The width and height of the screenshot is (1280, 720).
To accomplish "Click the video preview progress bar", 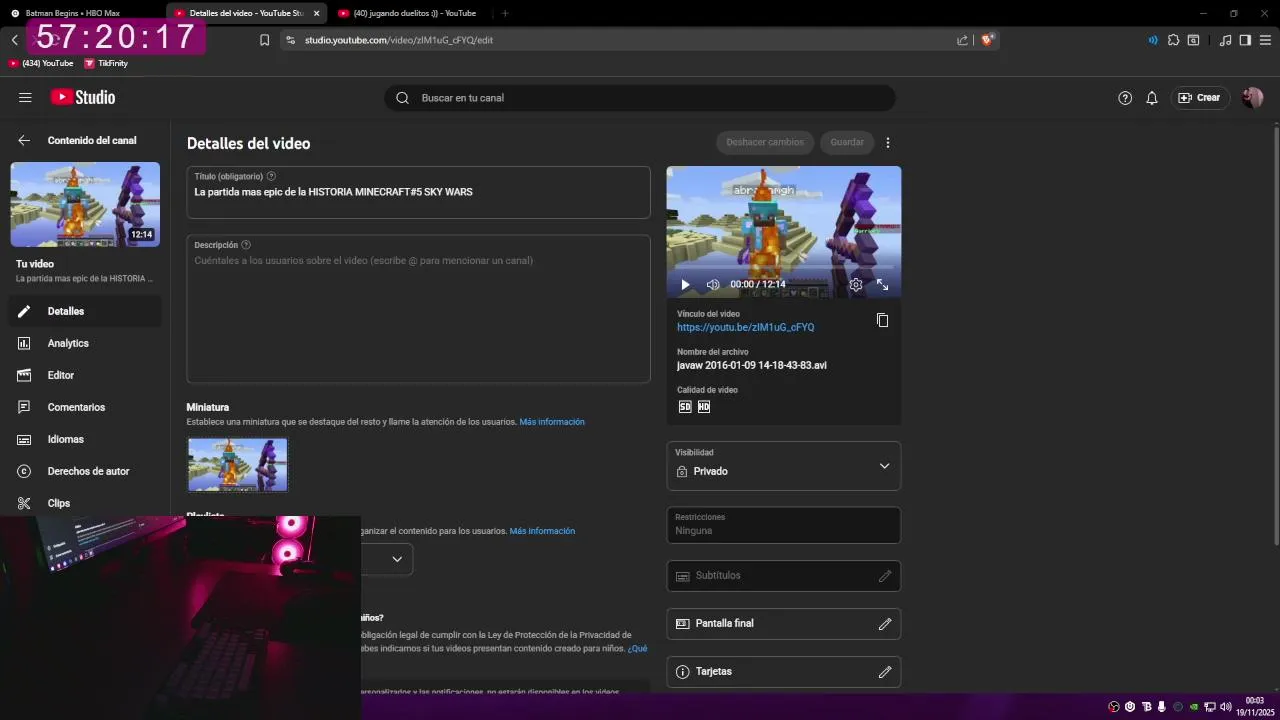I will [x=783, y=267].
